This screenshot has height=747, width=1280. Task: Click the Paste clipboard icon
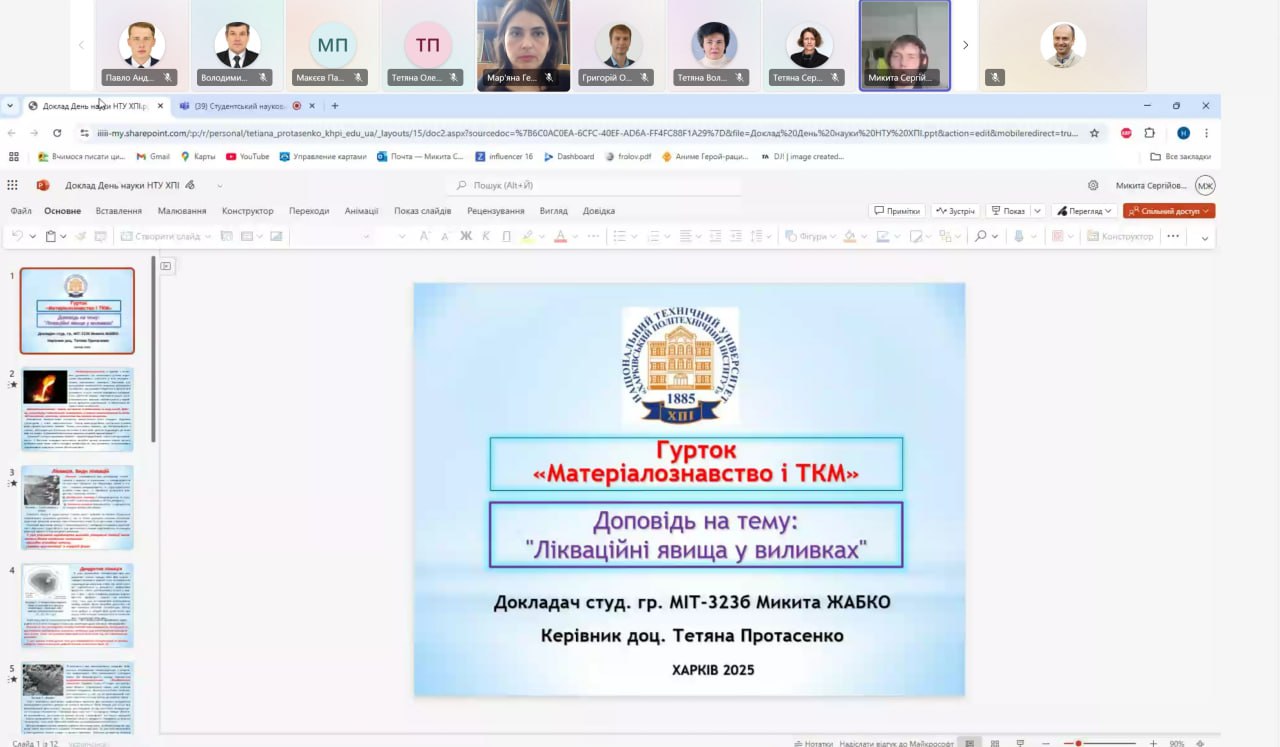pyautogui.click(x=51, y=236)
